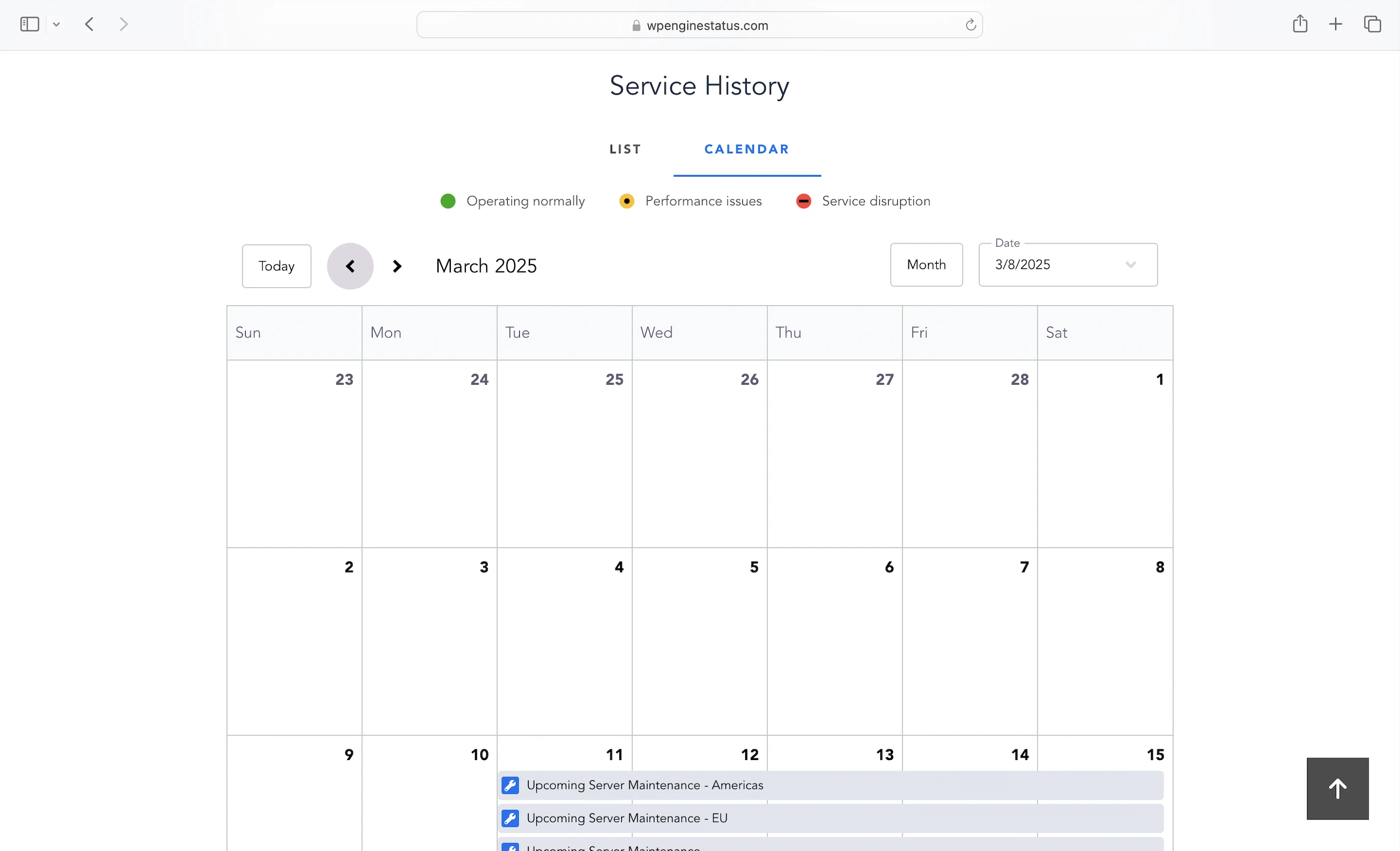Expand the Date dropdown showing 3/8/2025
The height and width of the screenshot is (851, 1400).
[x=1067, y=265]
